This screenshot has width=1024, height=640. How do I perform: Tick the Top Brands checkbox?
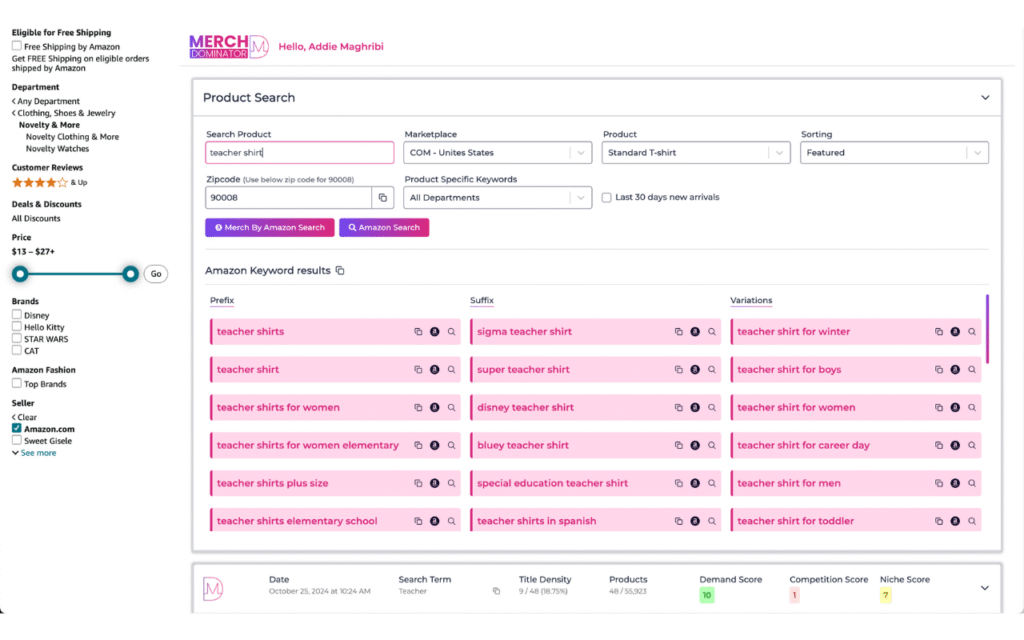(16, 383)
